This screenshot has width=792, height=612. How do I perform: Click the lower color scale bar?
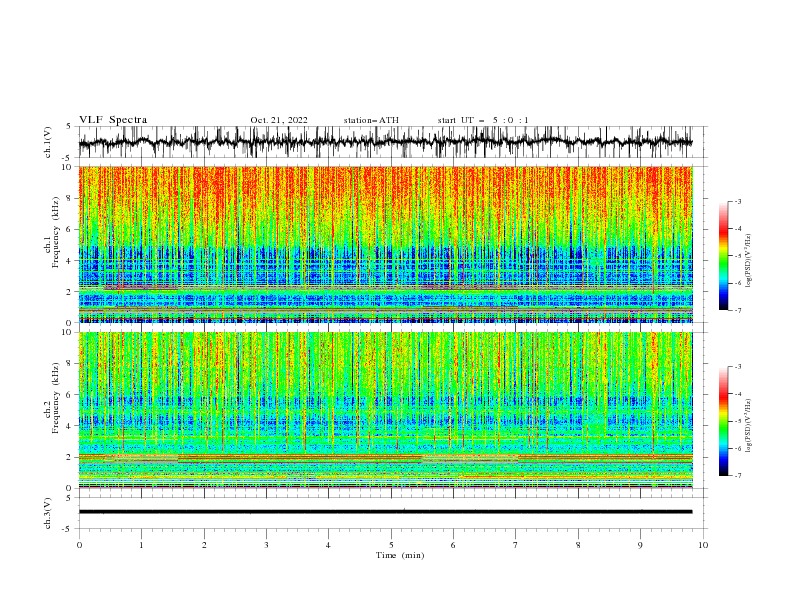pyautogui.click(x=723, y=421)
